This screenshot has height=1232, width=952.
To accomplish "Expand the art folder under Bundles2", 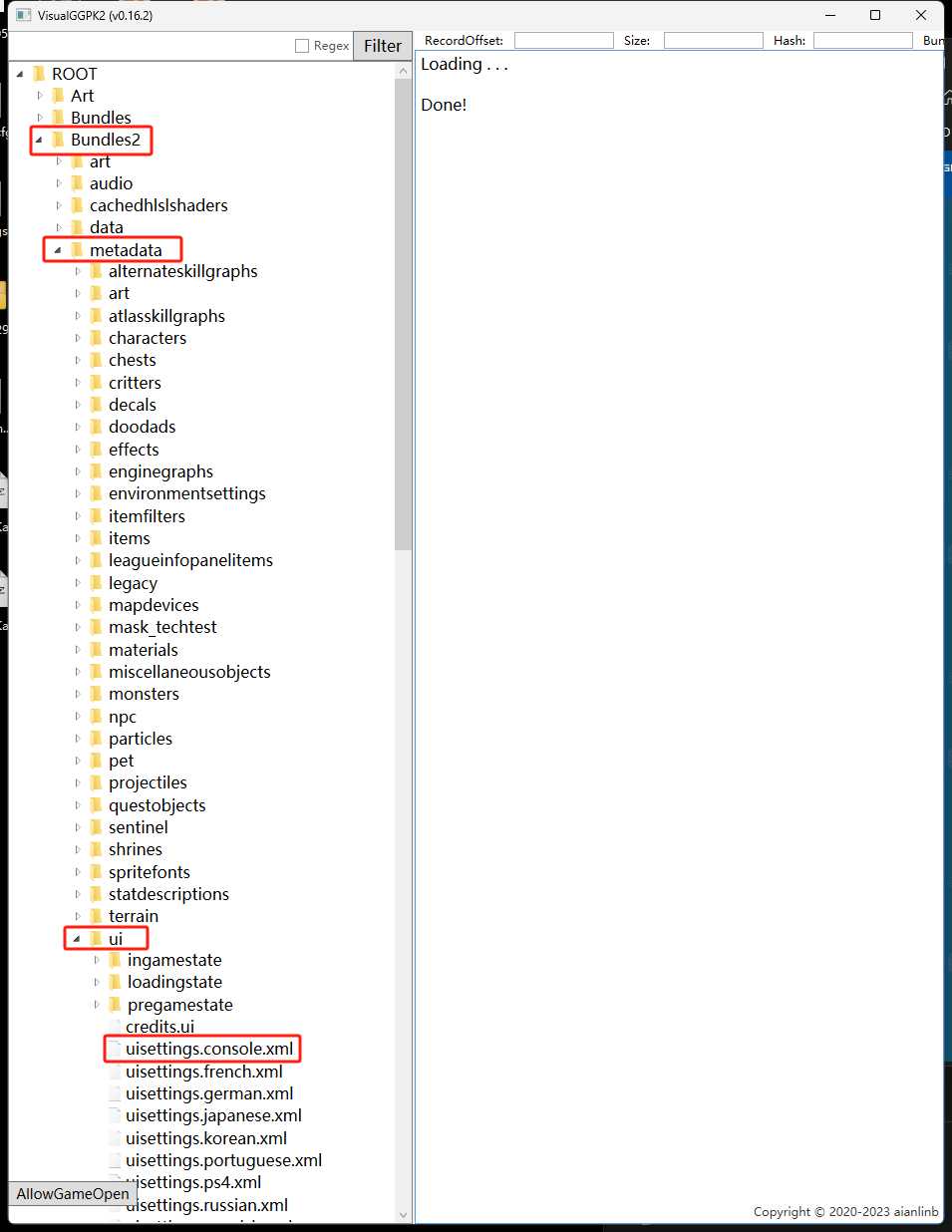I will pyautogui.click(x=59, y=160).
